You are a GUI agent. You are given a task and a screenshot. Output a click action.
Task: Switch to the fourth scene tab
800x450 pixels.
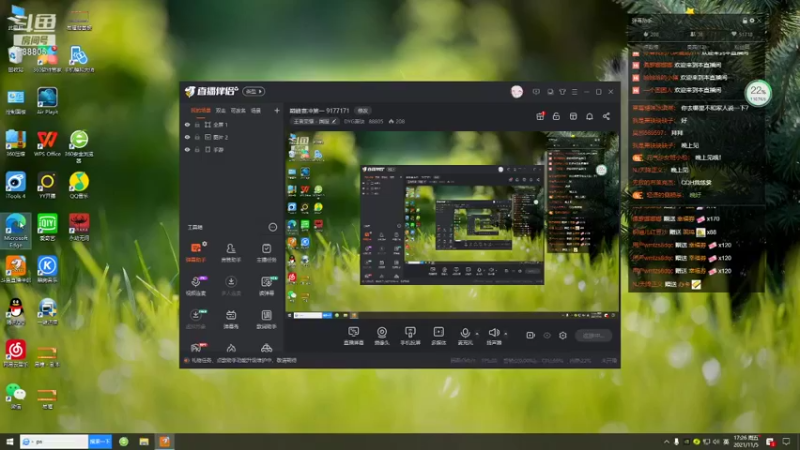coord(256,110)
